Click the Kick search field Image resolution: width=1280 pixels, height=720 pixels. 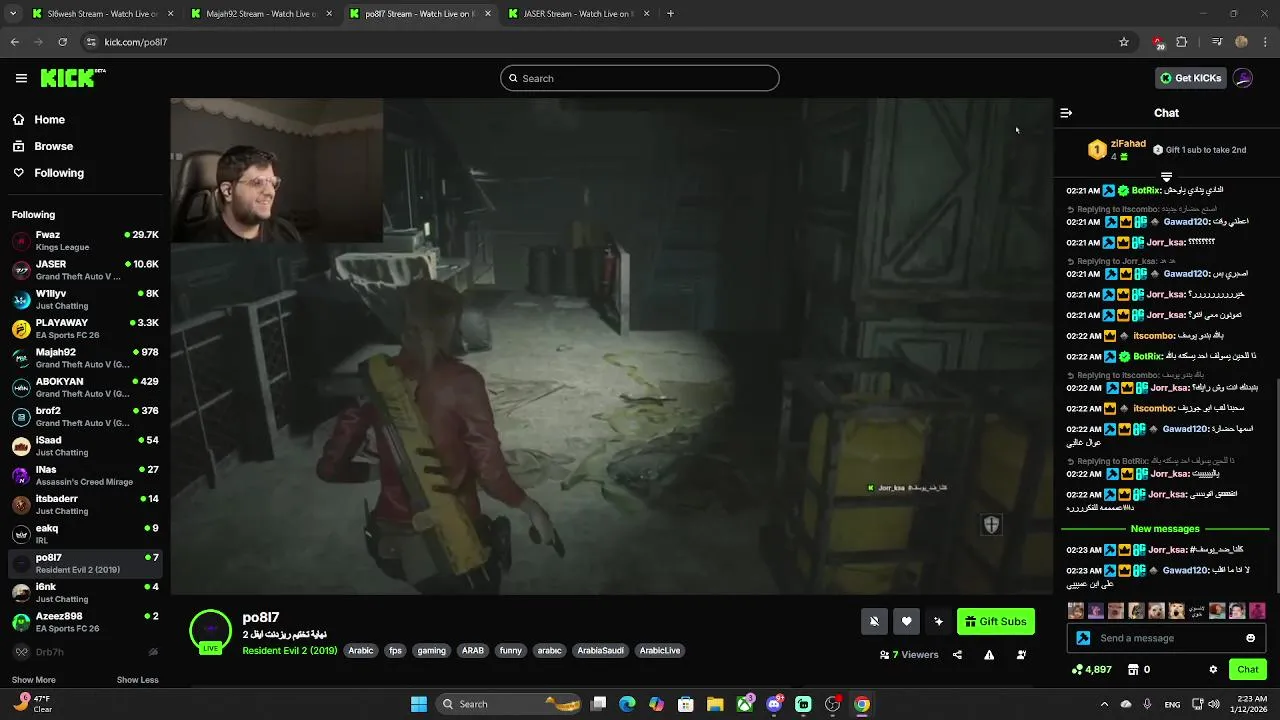click(640, 78)
